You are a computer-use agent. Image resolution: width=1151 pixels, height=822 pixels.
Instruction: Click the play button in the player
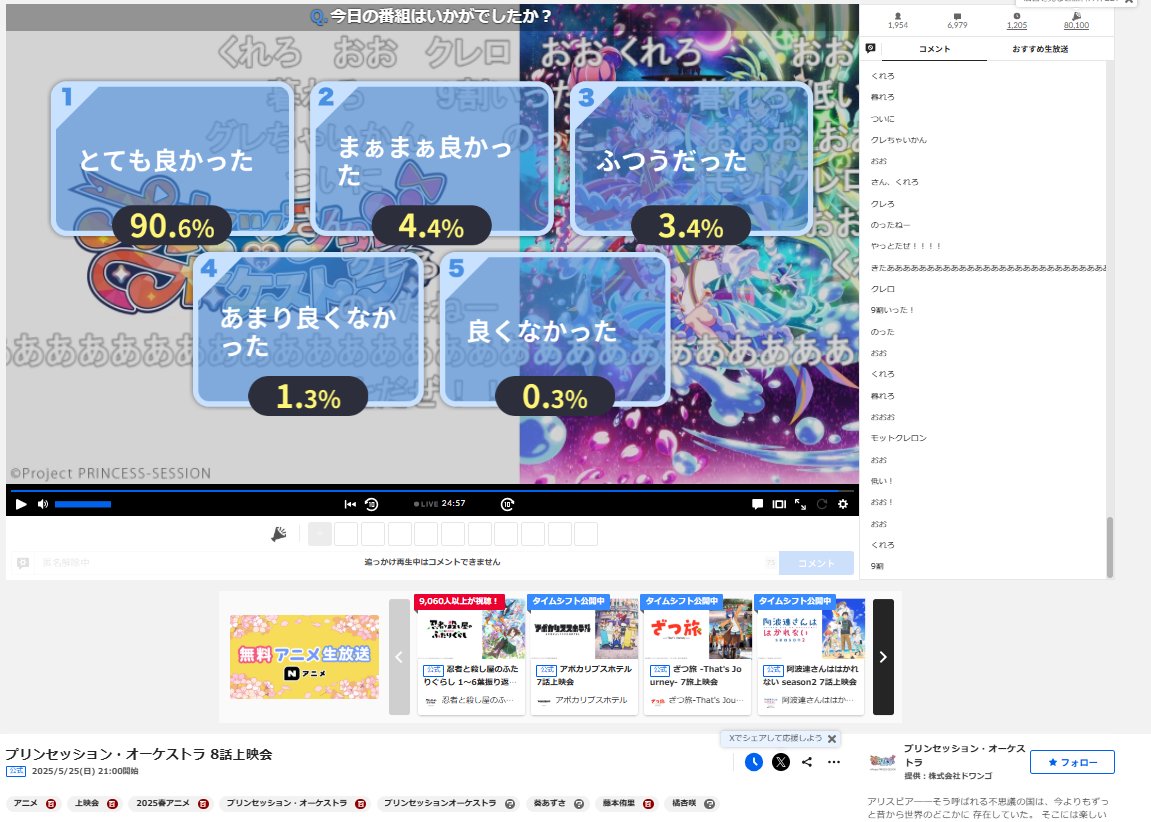tap(21, 504)
